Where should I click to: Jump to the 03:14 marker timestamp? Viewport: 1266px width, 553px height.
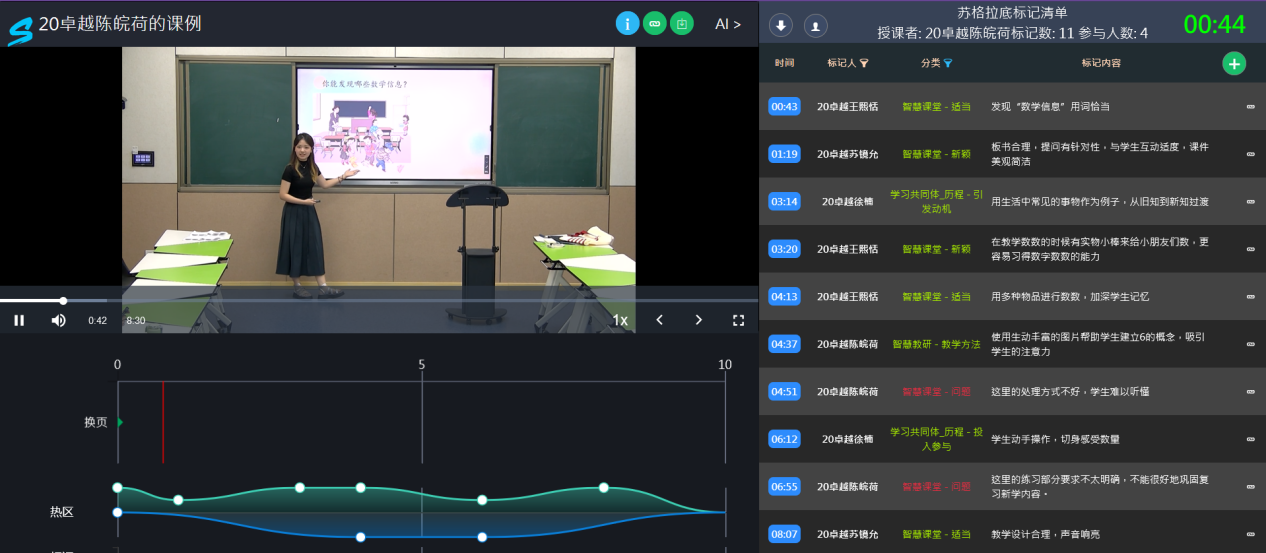784,201
